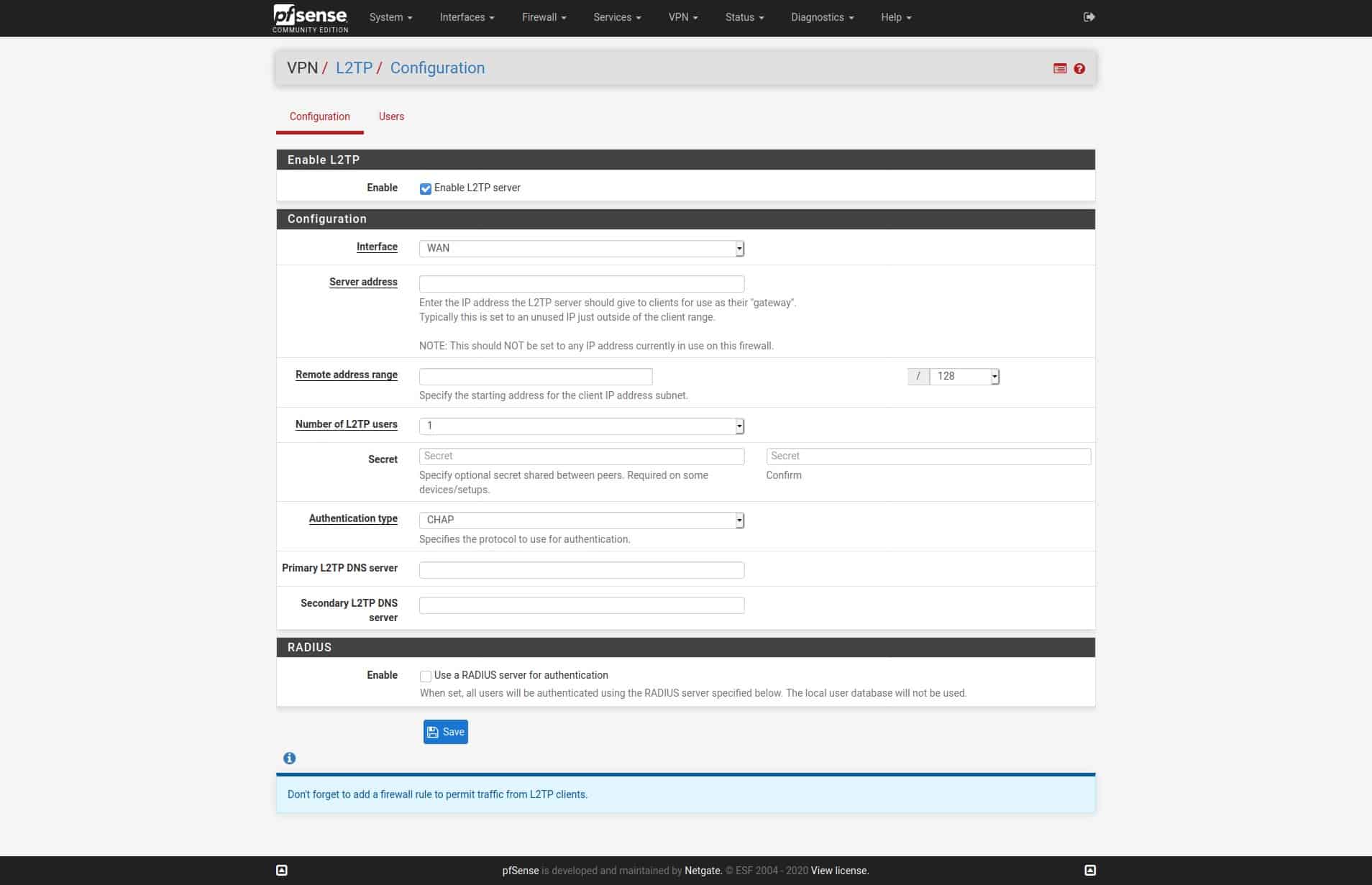Open the Interfaces menu

pos(467,17)
